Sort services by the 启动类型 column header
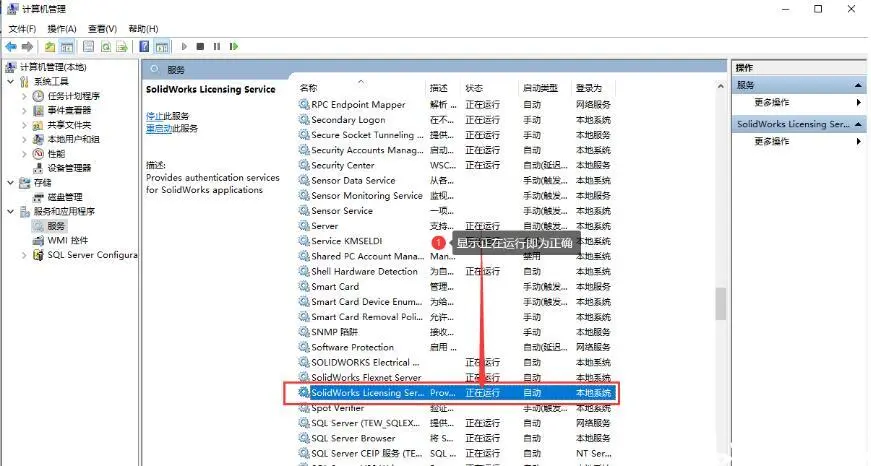This screenshot has width=871, height=466. [545, 88]
